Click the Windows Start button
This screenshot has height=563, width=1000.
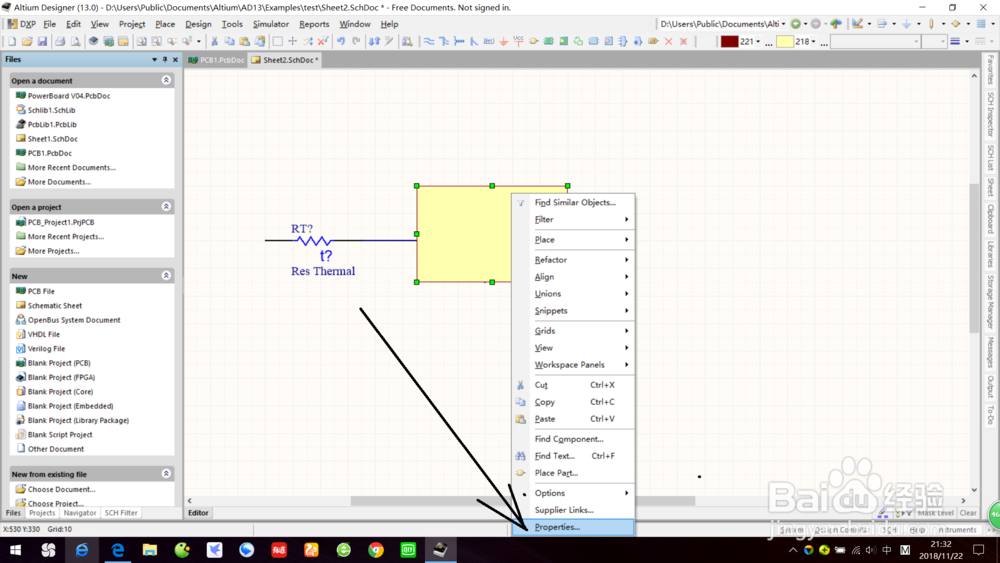tap(15, 550)
